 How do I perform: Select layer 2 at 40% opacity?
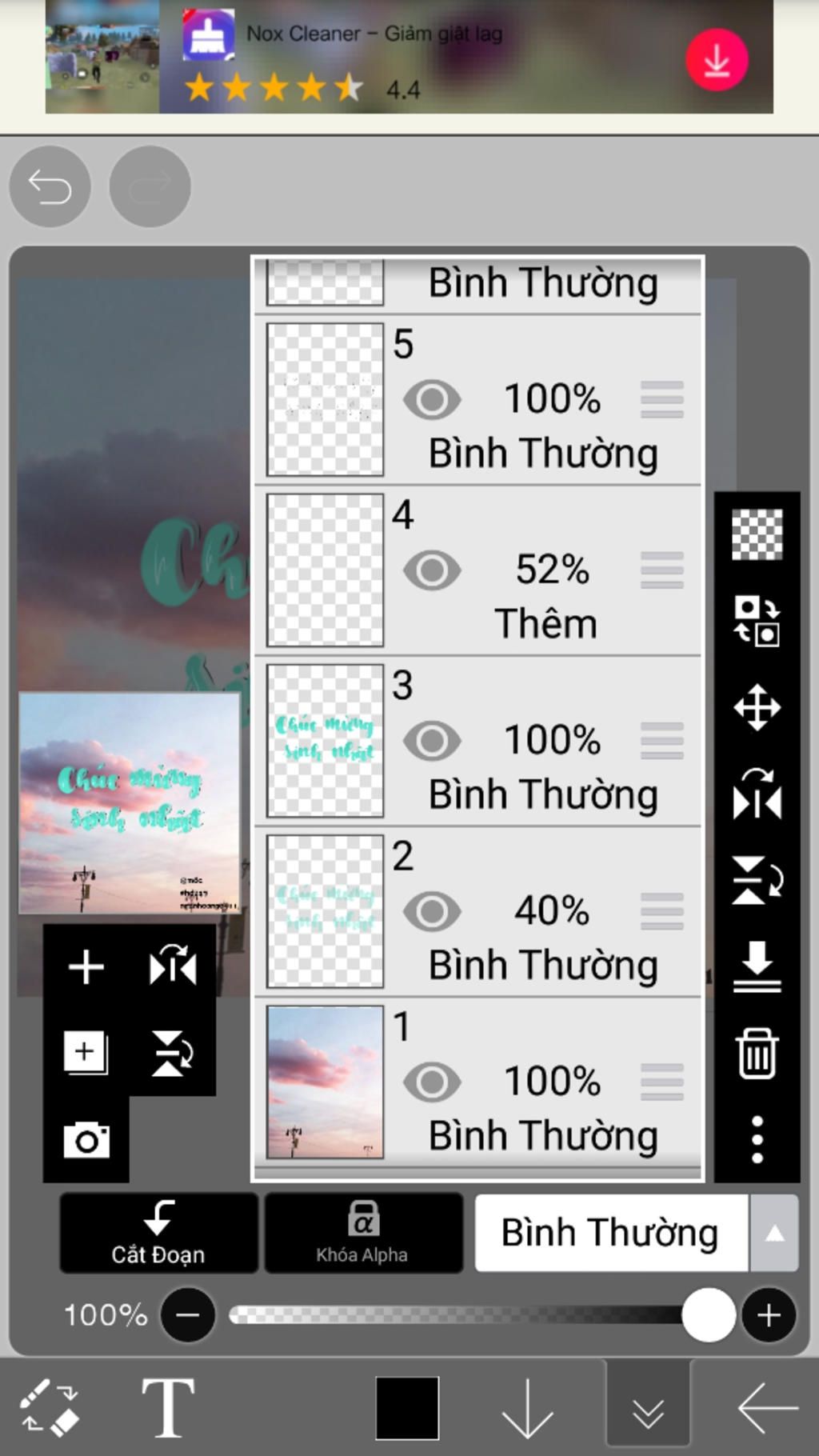(x=478, y=912)
